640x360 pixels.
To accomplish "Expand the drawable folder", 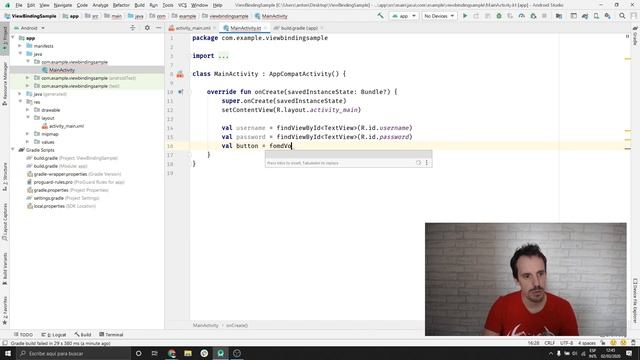I will (28, 110).
